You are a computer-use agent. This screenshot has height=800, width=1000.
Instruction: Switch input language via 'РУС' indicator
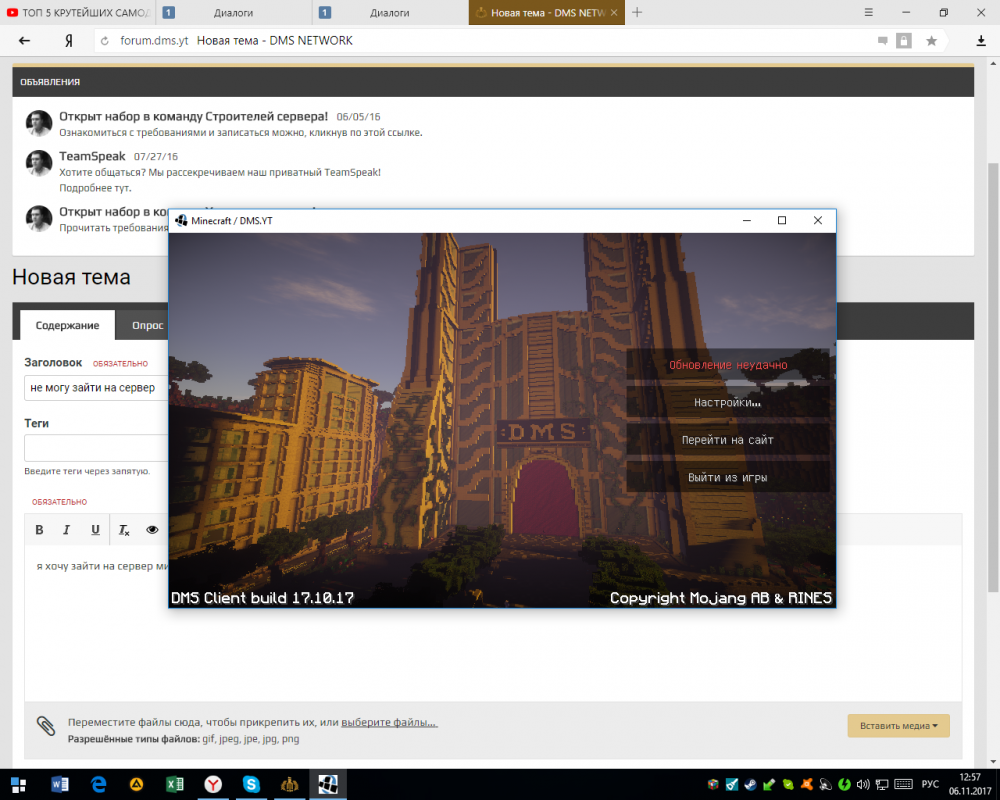pos(929,784)
